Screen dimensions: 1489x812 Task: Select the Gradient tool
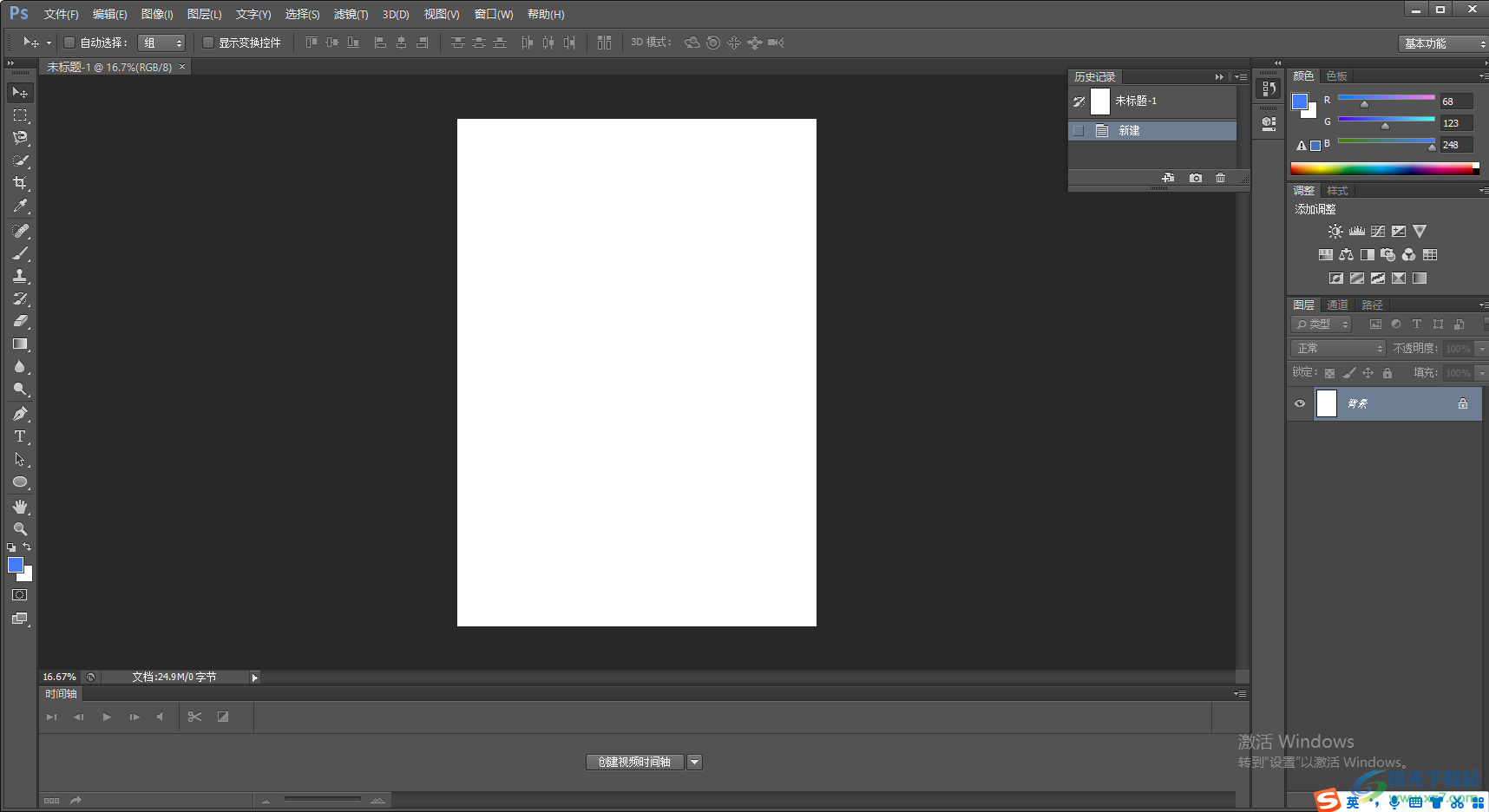20,344
